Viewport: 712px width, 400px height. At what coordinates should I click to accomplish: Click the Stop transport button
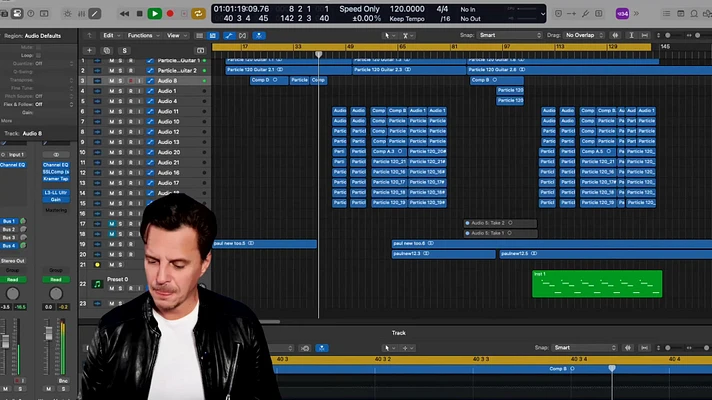tap(139, 14)
